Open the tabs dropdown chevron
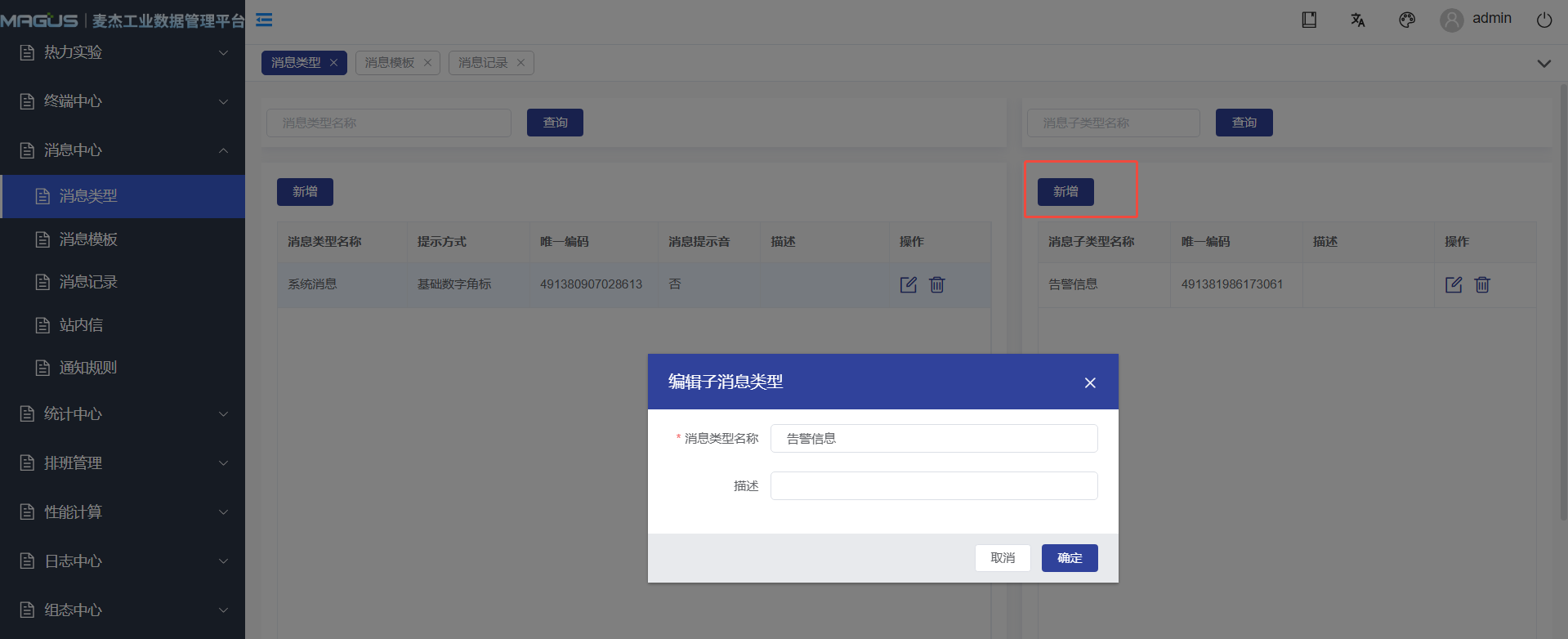The width and height of the screenshot is (1568, 639). click(x=1543, y=64)
